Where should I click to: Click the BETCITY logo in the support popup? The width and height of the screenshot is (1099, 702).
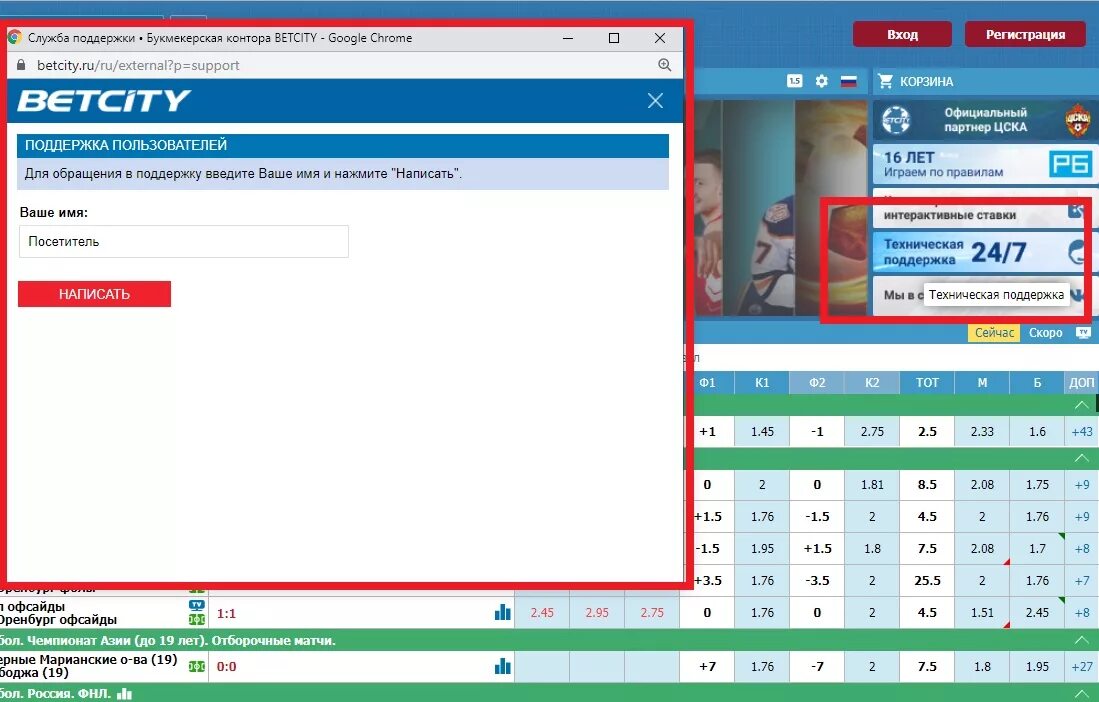(104, 101)
